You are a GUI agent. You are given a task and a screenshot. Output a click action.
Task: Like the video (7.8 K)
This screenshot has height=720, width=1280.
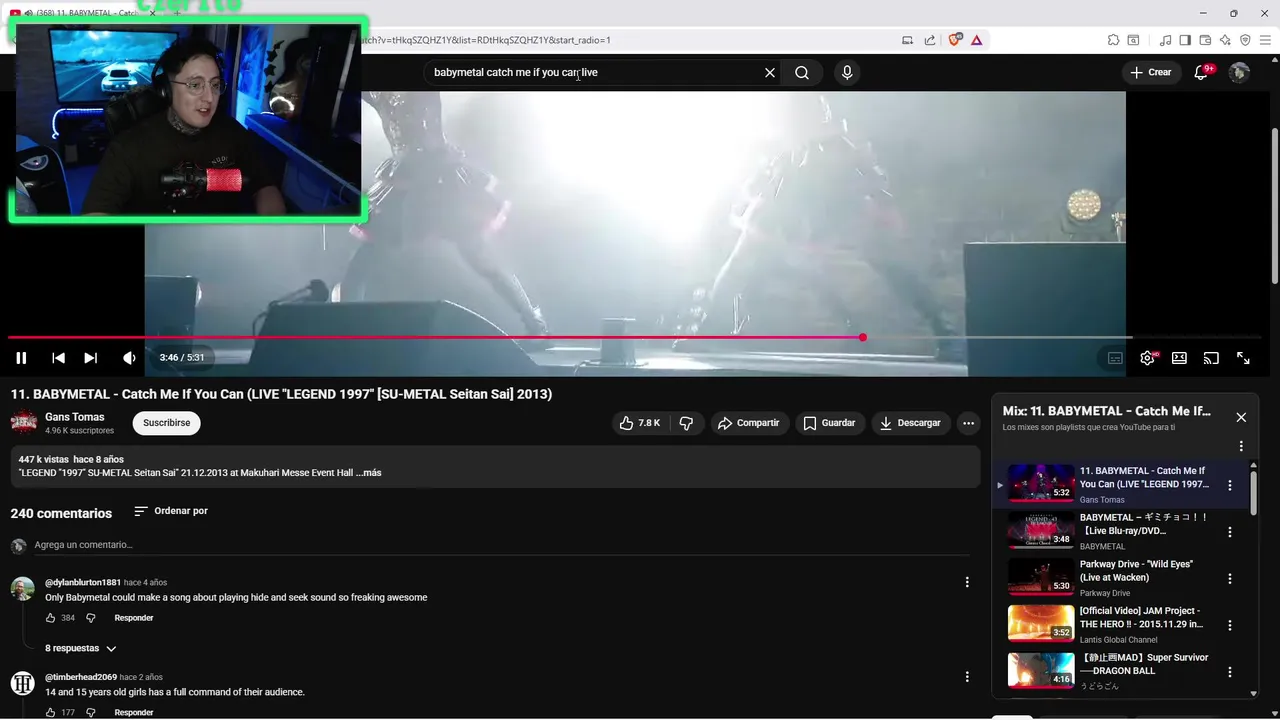click(639, 423)
